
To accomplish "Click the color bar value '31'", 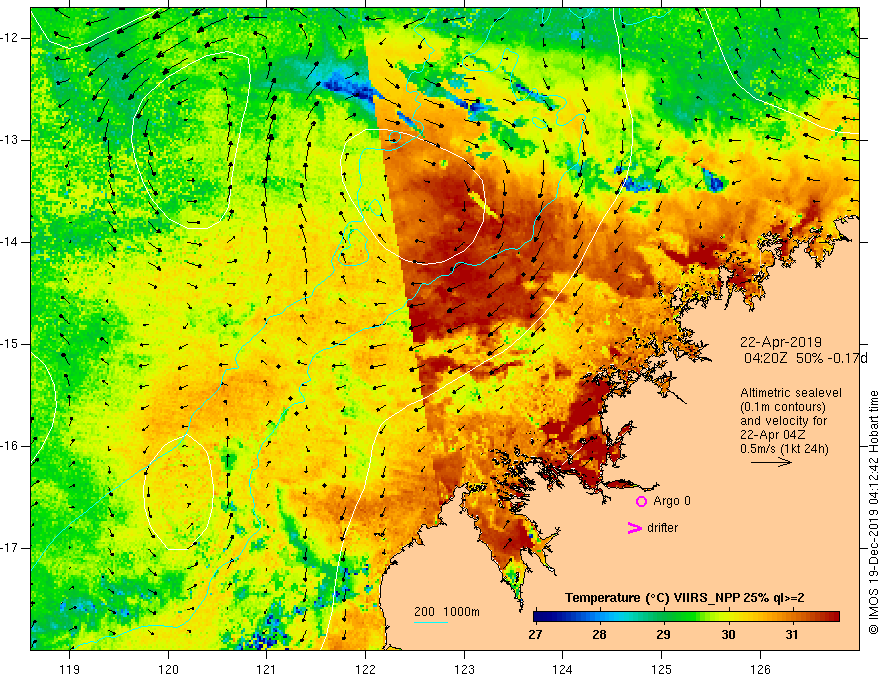I will point(791,635).
